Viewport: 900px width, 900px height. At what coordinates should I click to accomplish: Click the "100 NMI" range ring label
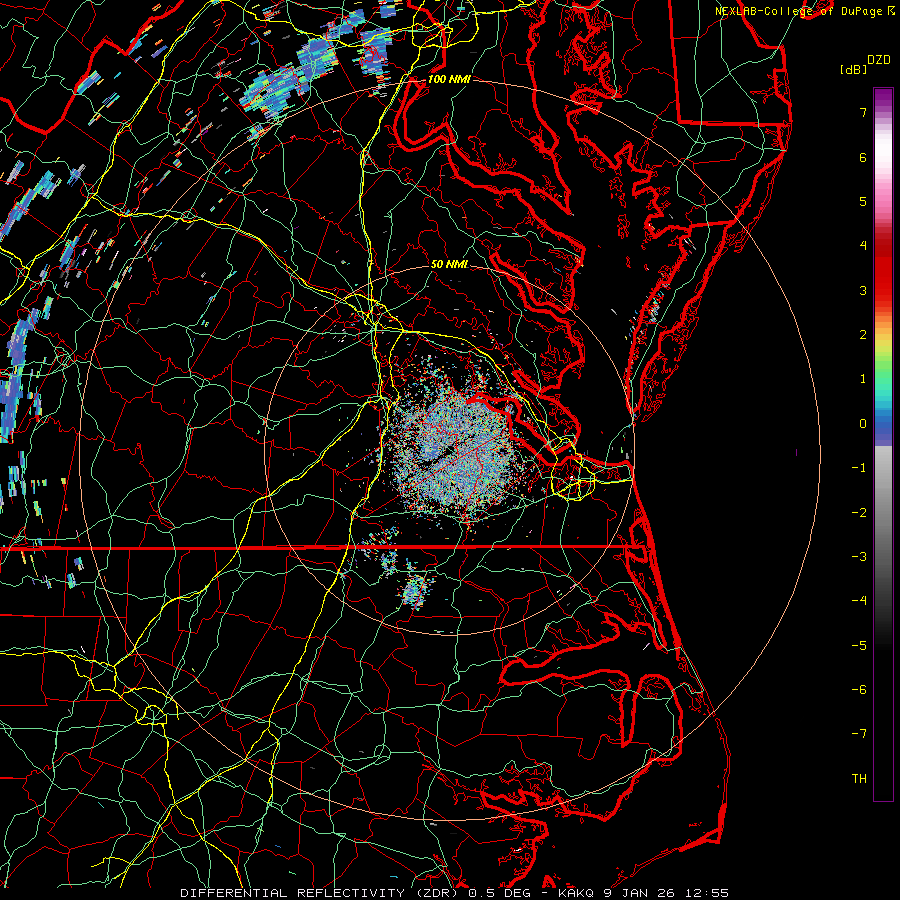coord(449,79)
